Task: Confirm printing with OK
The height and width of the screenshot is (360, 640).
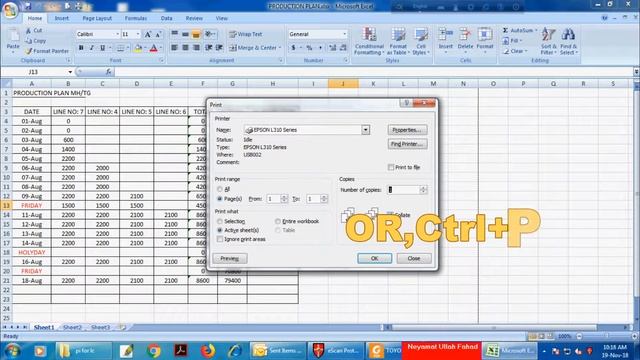Action: [374, 258]
